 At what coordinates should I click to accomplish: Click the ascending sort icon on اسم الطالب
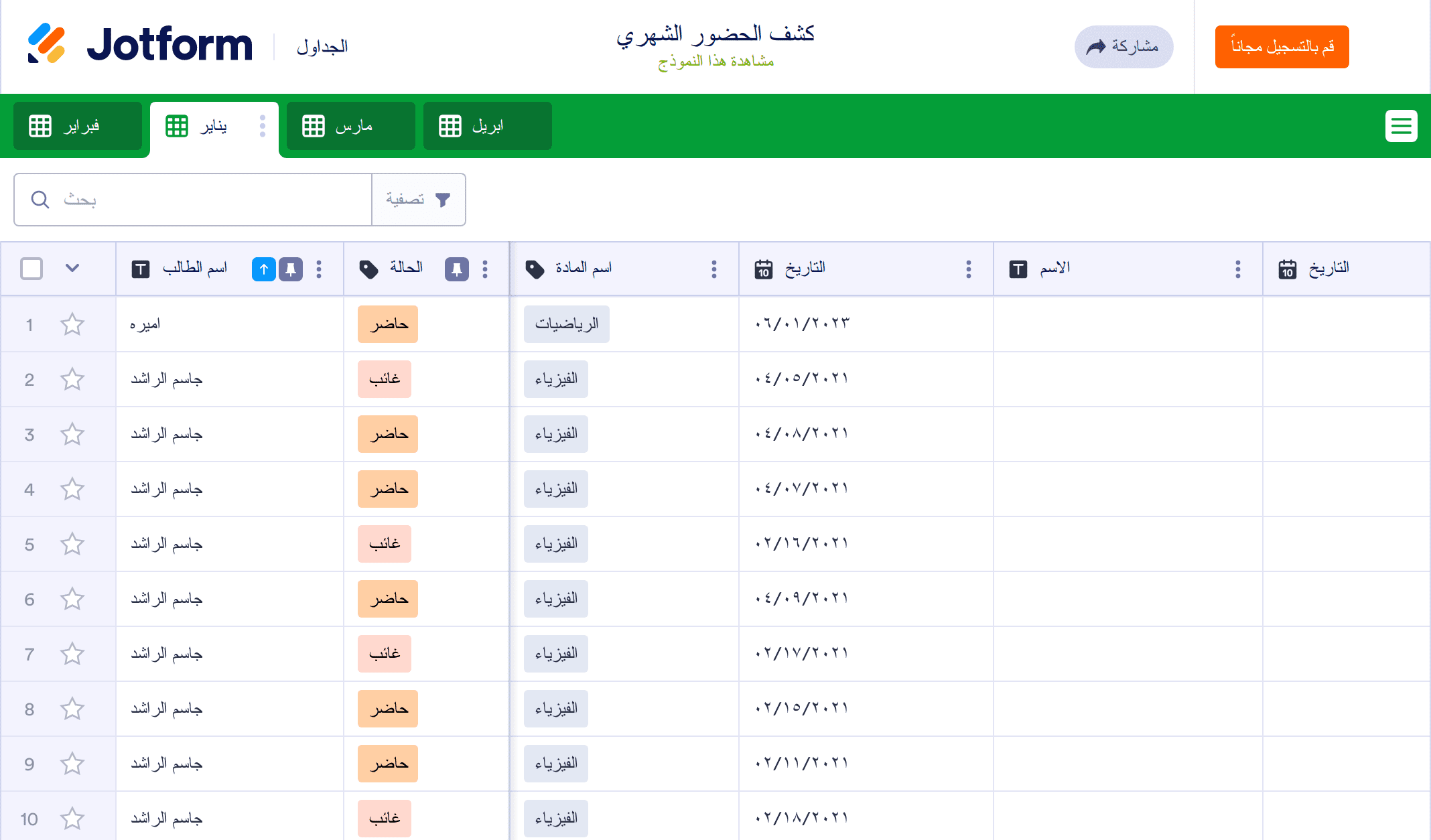point(263,269)
